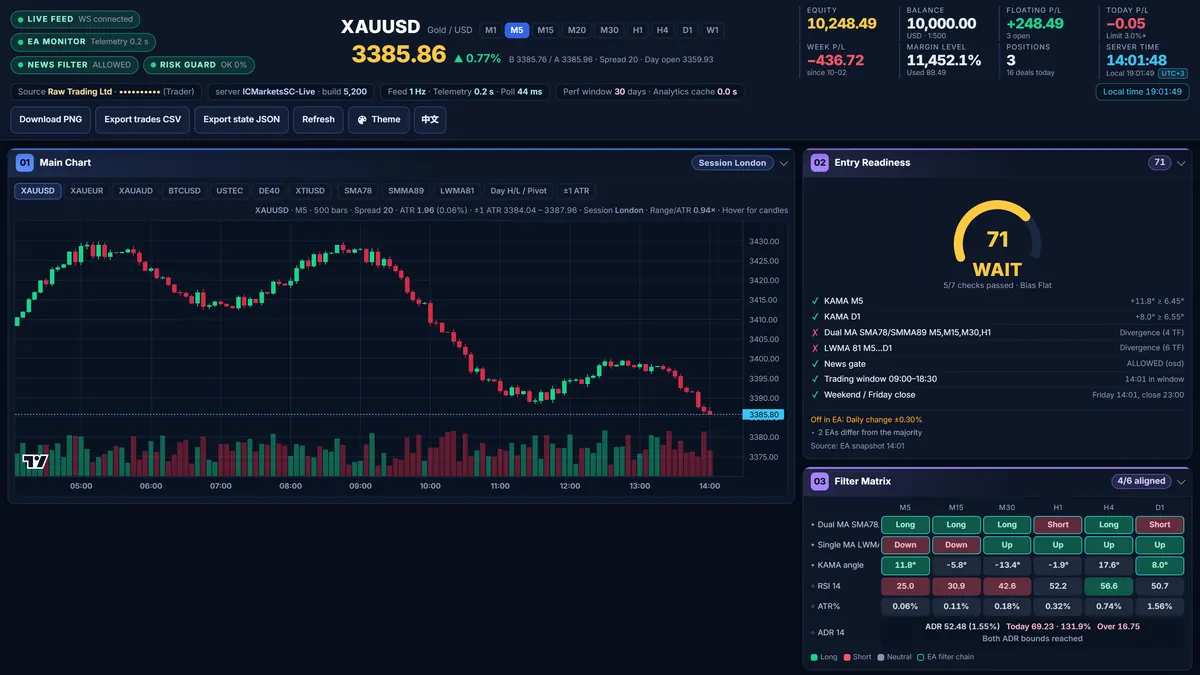This screenshot has height=675, width=1200.
Task: Switch to the H4 timeframe
Action: click(x=662, y=30)
